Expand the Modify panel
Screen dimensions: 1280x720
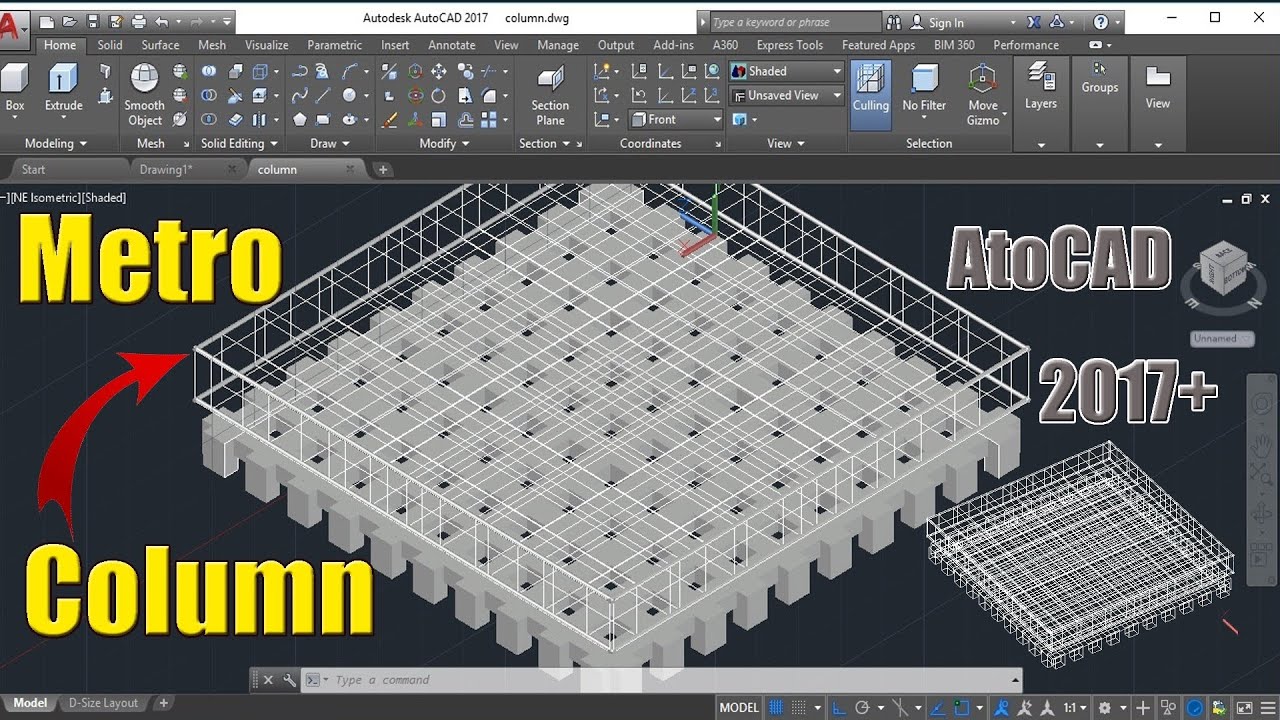(x=444, y=143)
